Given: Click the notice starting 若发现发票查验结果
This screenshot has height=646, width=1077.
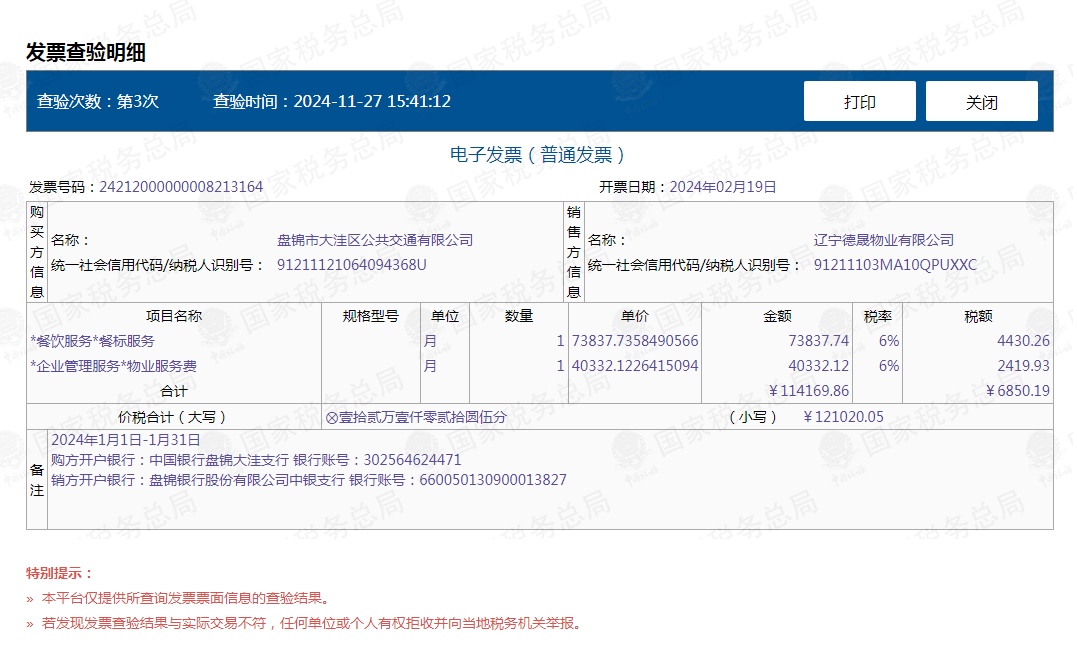Looking at the screenshot, I should point(313,623).
